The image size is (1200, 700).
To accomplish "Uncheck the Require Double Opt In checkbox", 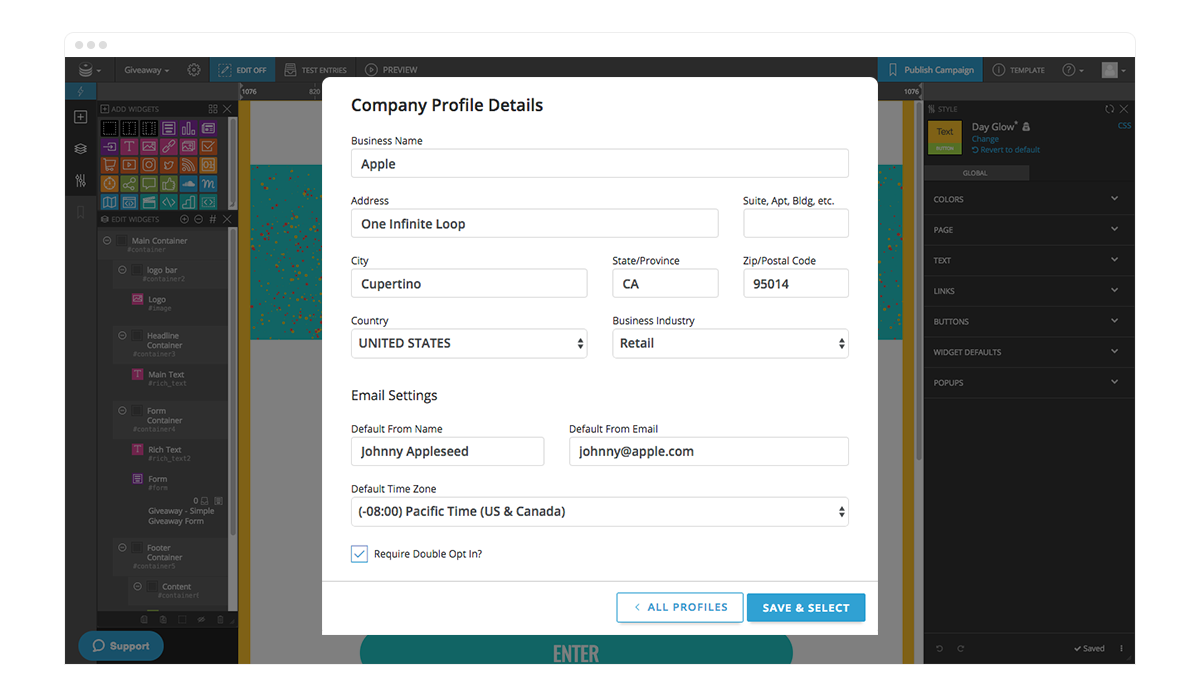I will click(359, 553).
